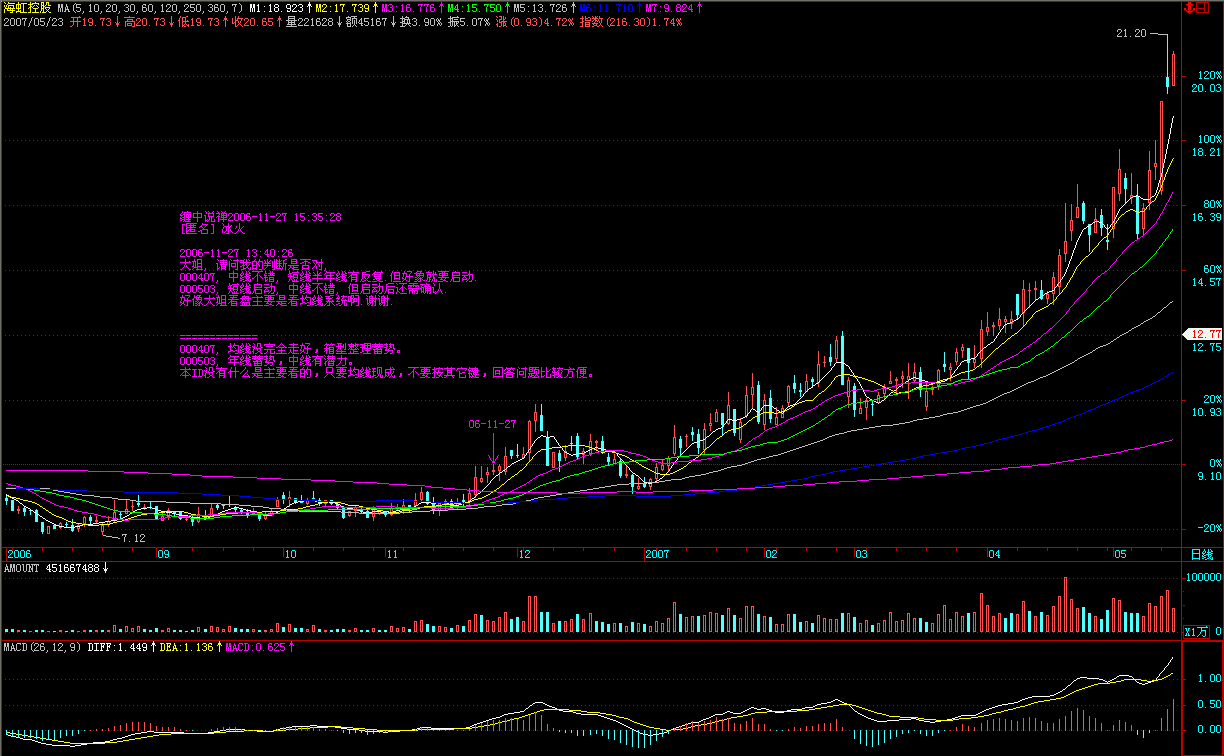Click the 12.77 current price marker
The height and width of the screenshot is (756, 1224).
(1204, 334)
